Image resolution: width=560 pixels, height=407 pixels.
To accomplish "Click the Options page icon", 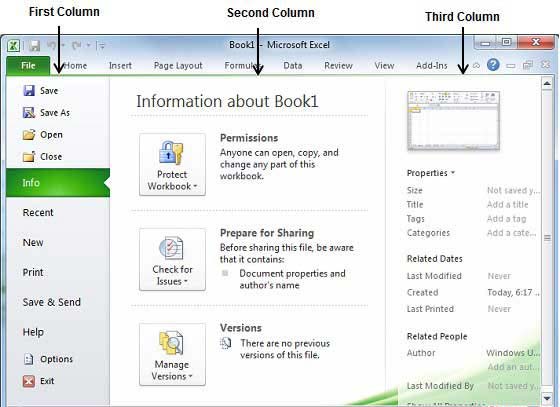I will point(29,359).
